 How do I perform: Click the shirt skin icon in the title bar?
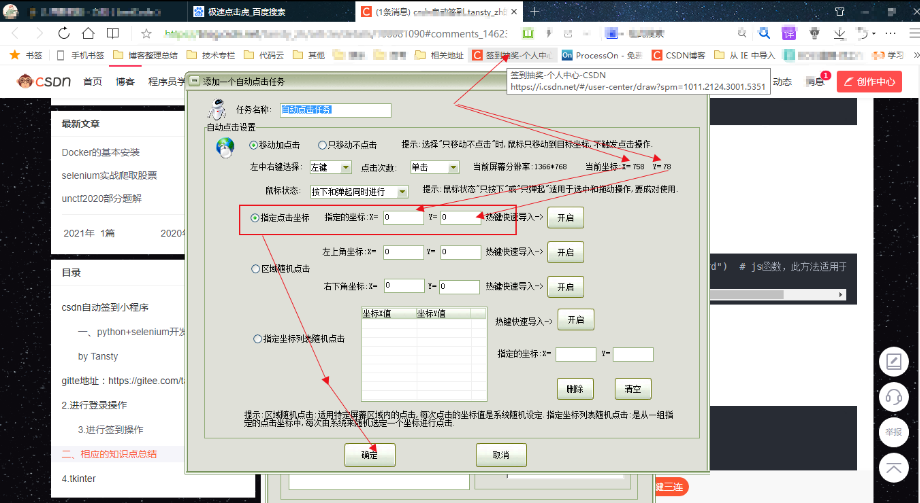tap(840, 11)
